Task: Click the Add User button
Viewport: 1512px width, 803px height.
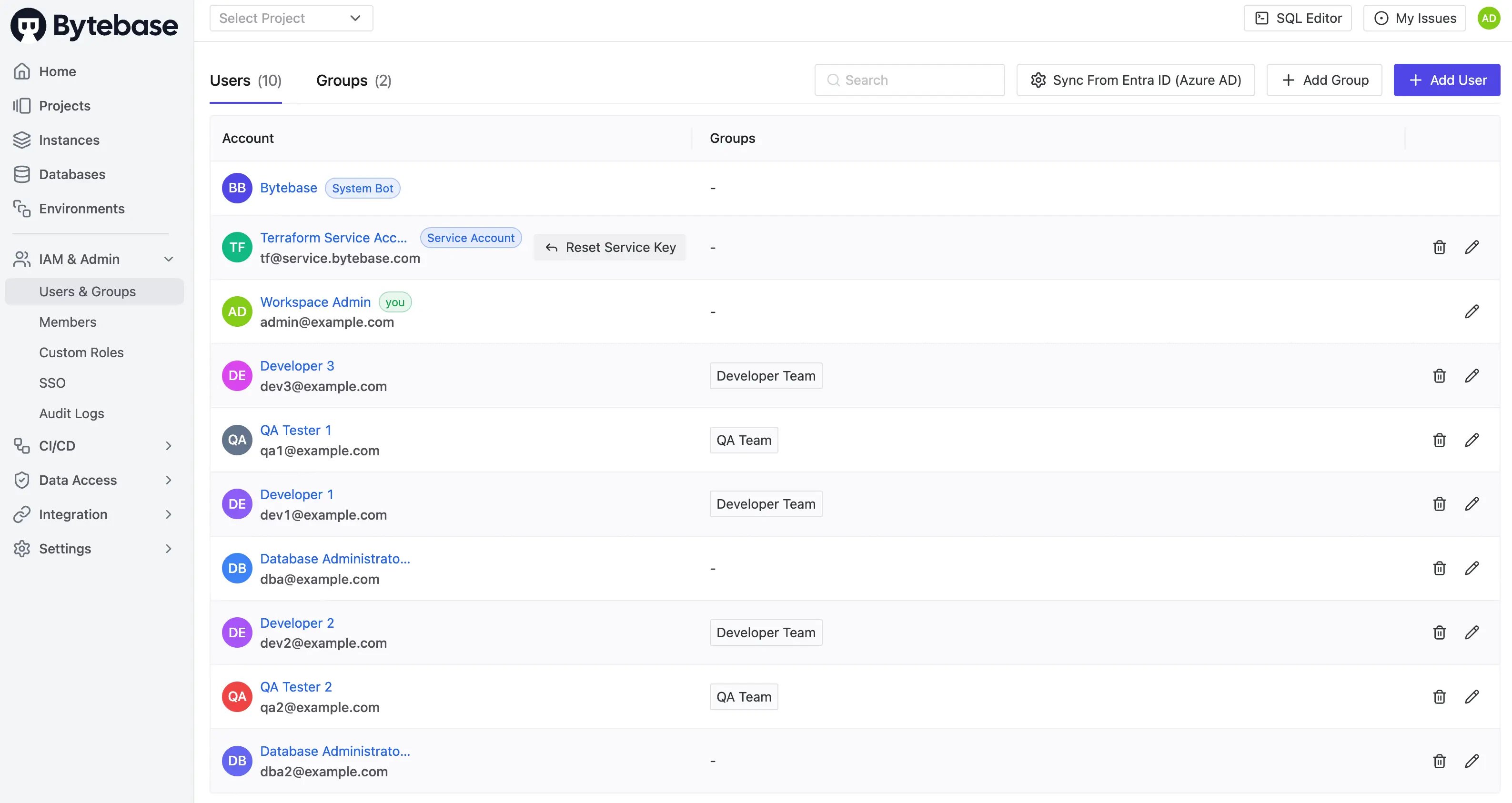Action: click(1446, 80)
